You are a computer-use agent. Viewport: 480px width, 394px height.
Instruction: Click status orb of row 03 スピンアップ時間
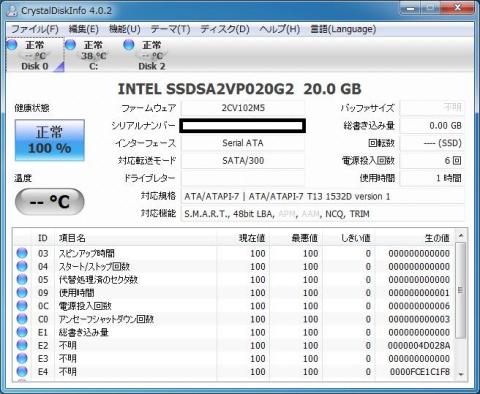22,253
